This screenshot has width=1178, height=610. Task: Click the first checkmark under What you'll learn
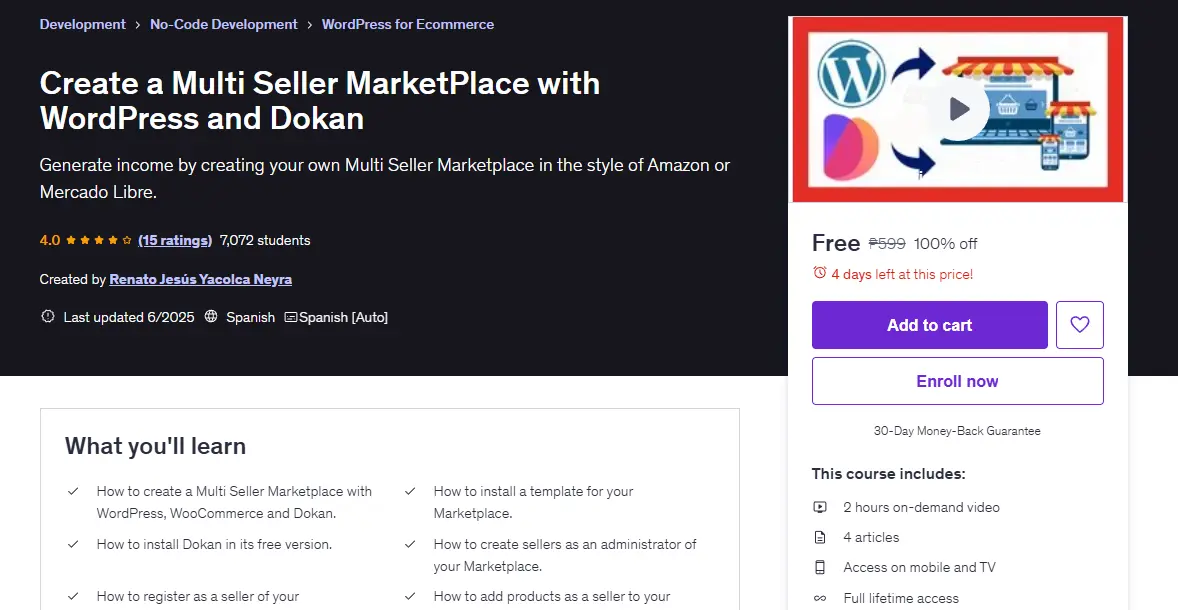click(73, 491)
